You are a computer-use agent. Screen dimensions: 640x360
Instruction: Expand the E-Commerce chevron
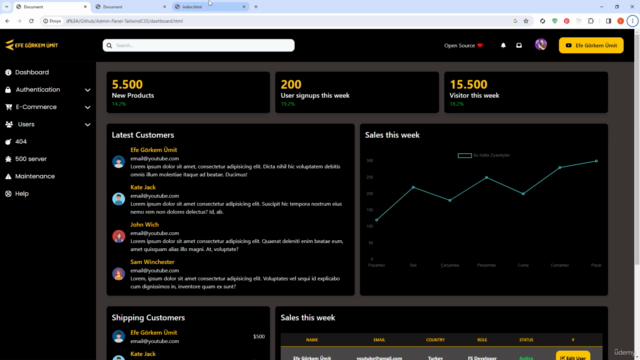pos(87,107)
